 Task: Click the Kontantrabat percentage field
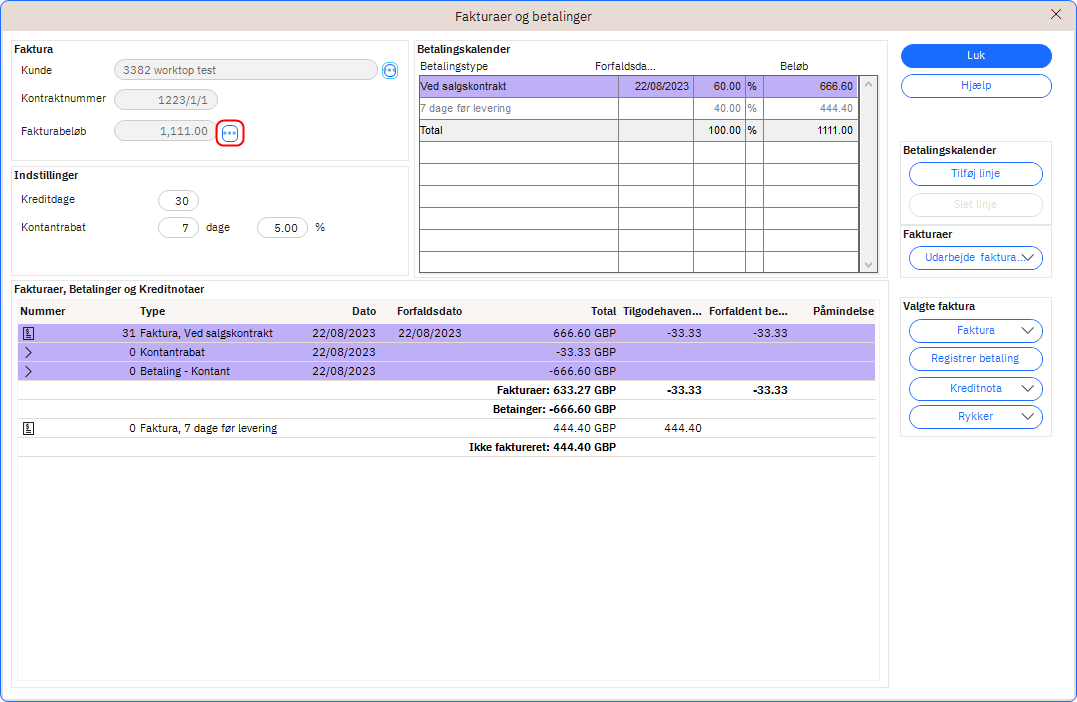(x=282, y=228)
